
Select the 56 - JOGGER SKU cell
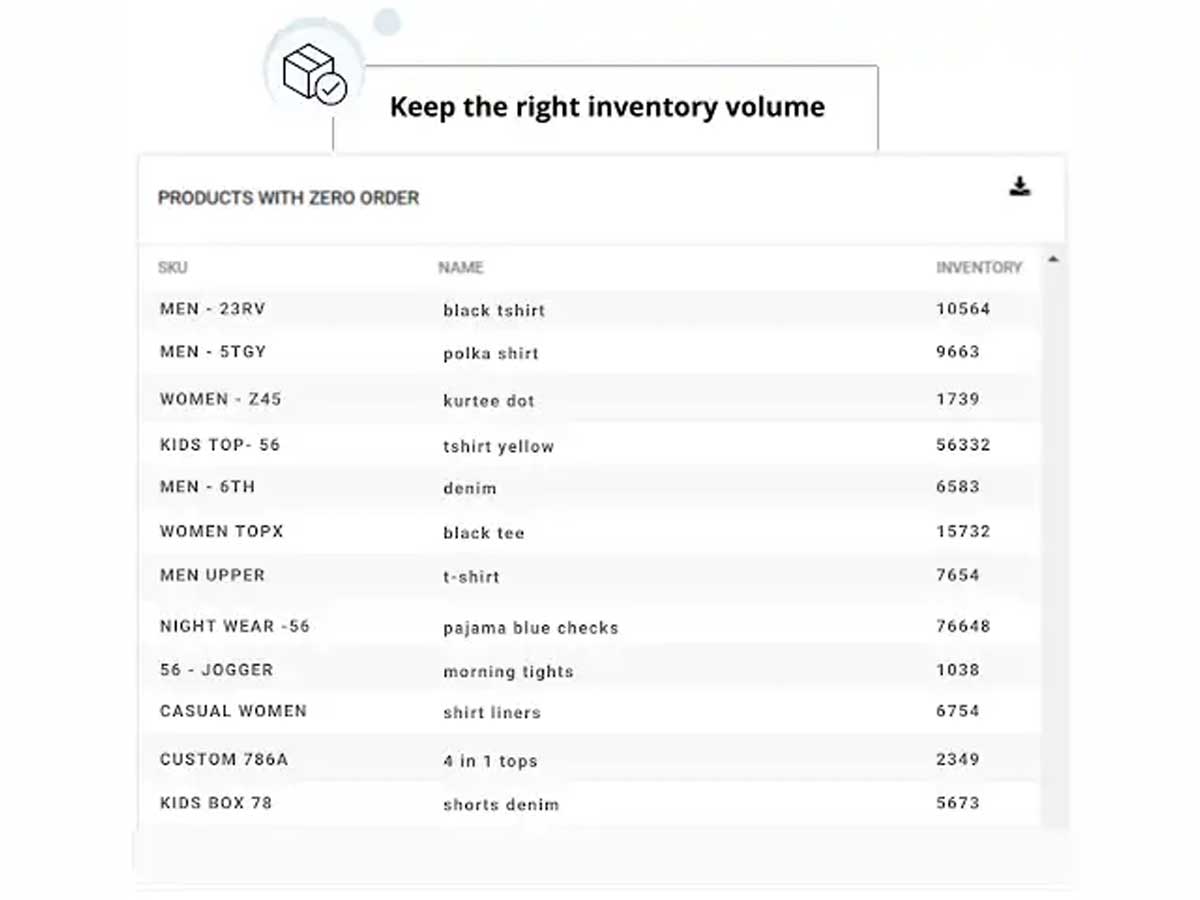[x=216, y=670]
